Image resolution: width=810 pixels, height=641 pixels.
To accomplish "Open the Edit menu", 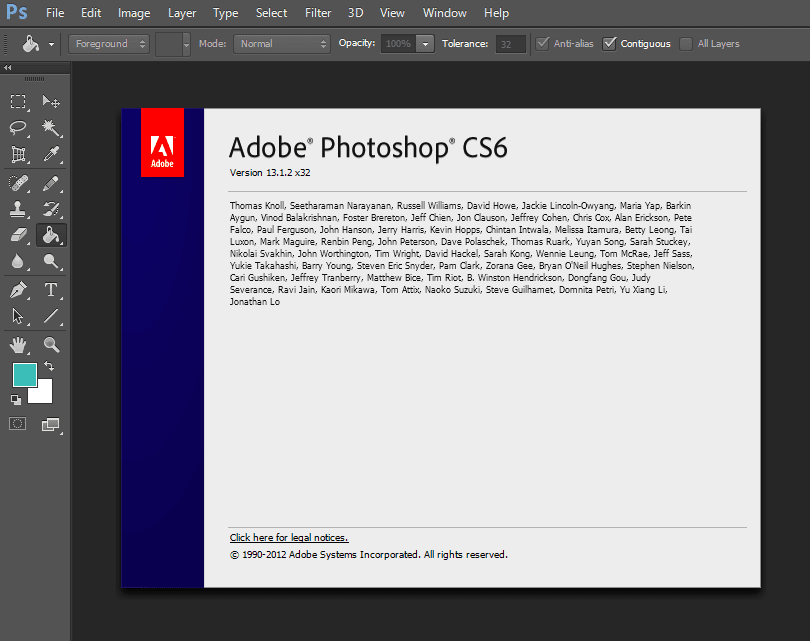I will pos(91,13).
